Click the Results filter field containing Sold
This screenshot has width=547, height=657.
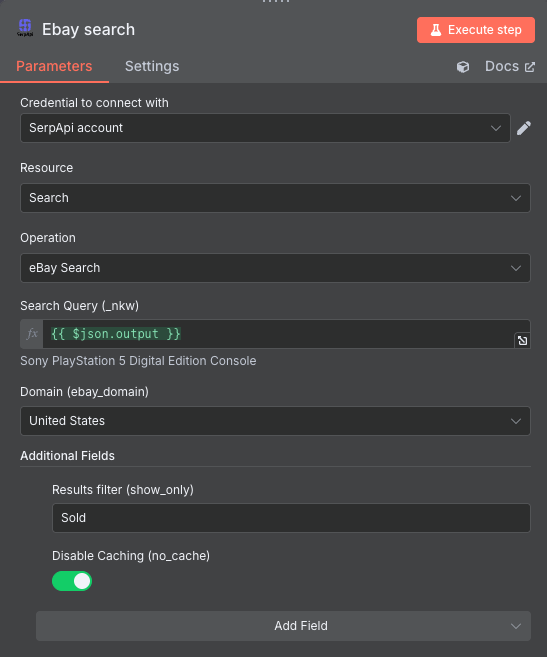click(291, 518)
